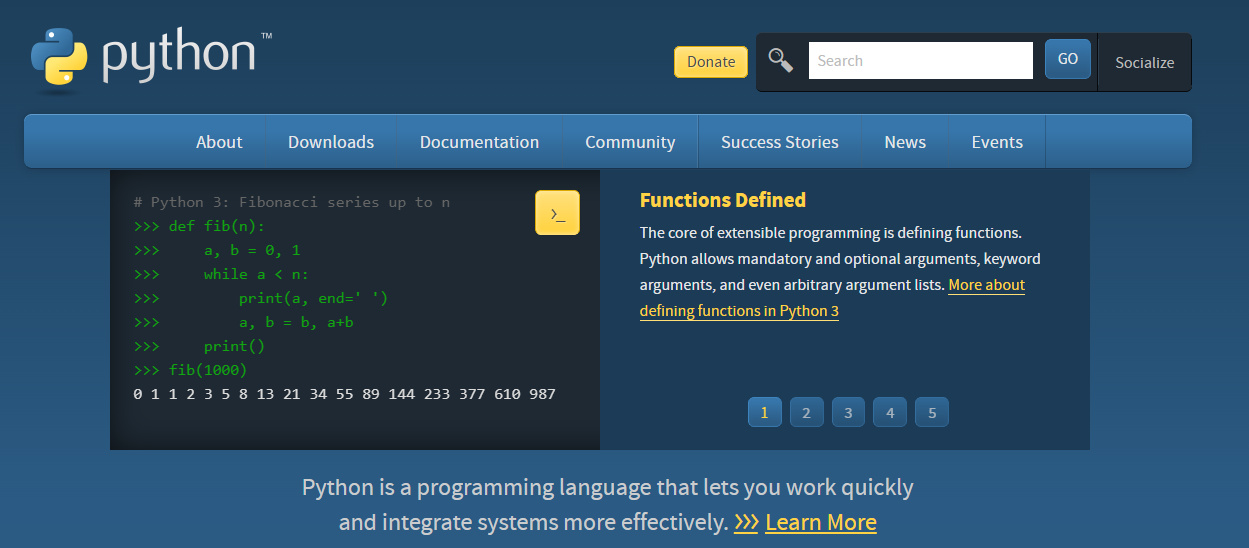Click the Functions Defined heading
The image size is (1249, 548).
coord(723,200)
